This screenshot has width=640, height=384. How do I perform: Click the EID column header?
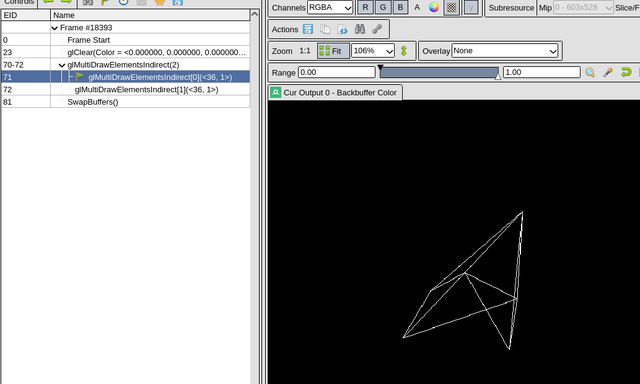(x=26, y=15)
